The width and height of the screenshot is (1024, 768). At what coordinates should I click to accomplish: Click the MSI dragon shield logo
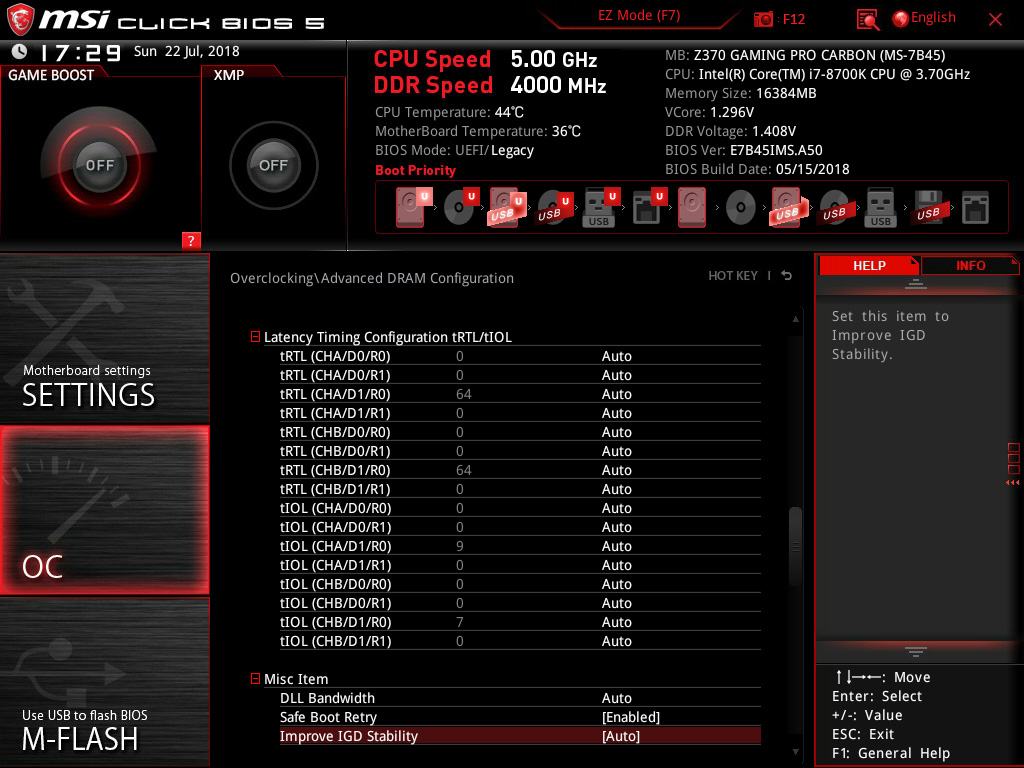(20, 20)
